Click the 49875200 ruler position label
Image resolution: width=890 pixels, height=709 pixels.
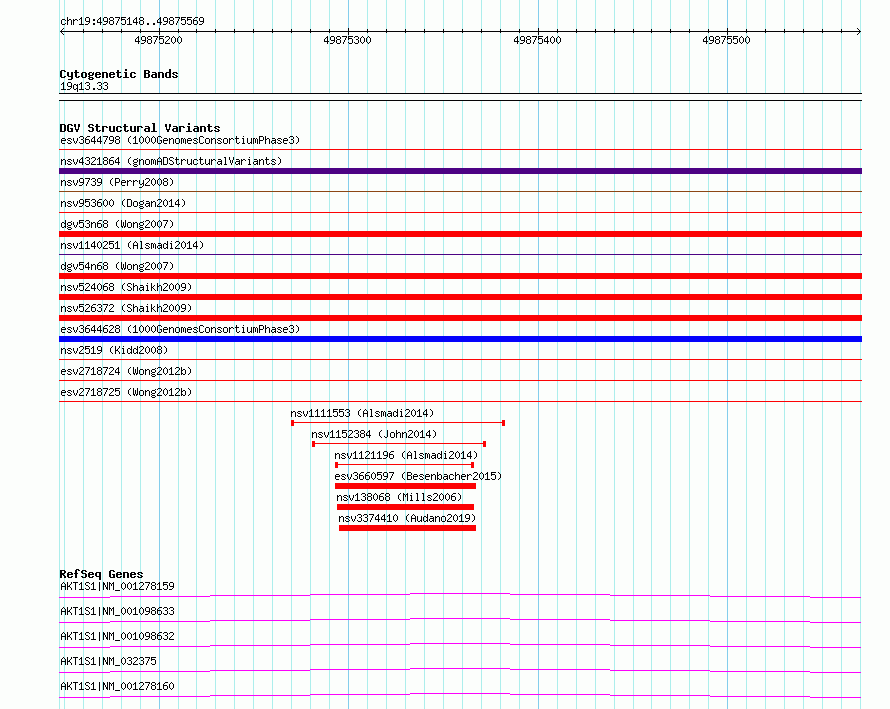[158, 40]
